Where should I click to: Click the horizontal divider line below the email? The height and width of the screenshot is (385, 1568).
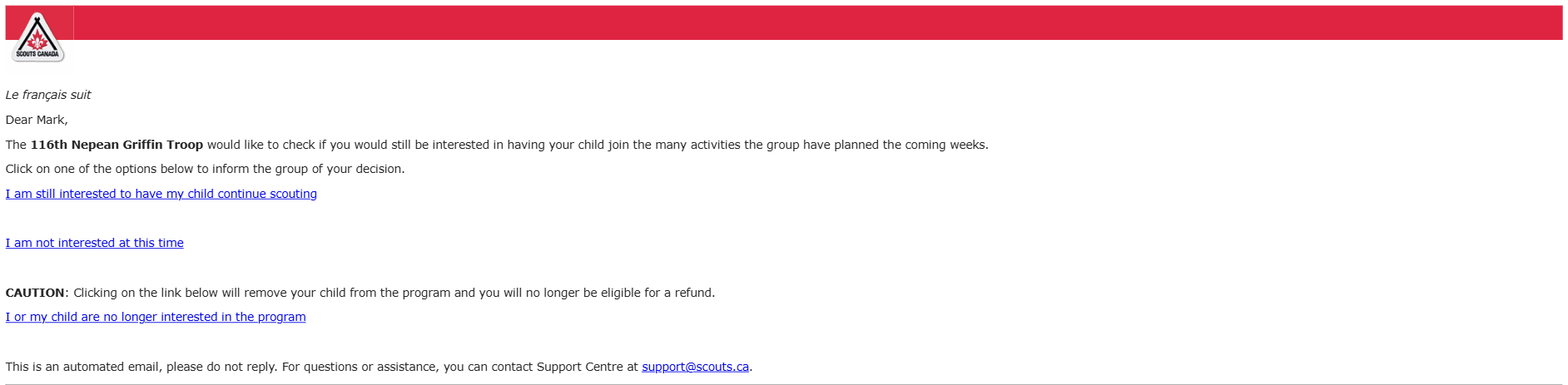tap(782, 383)
